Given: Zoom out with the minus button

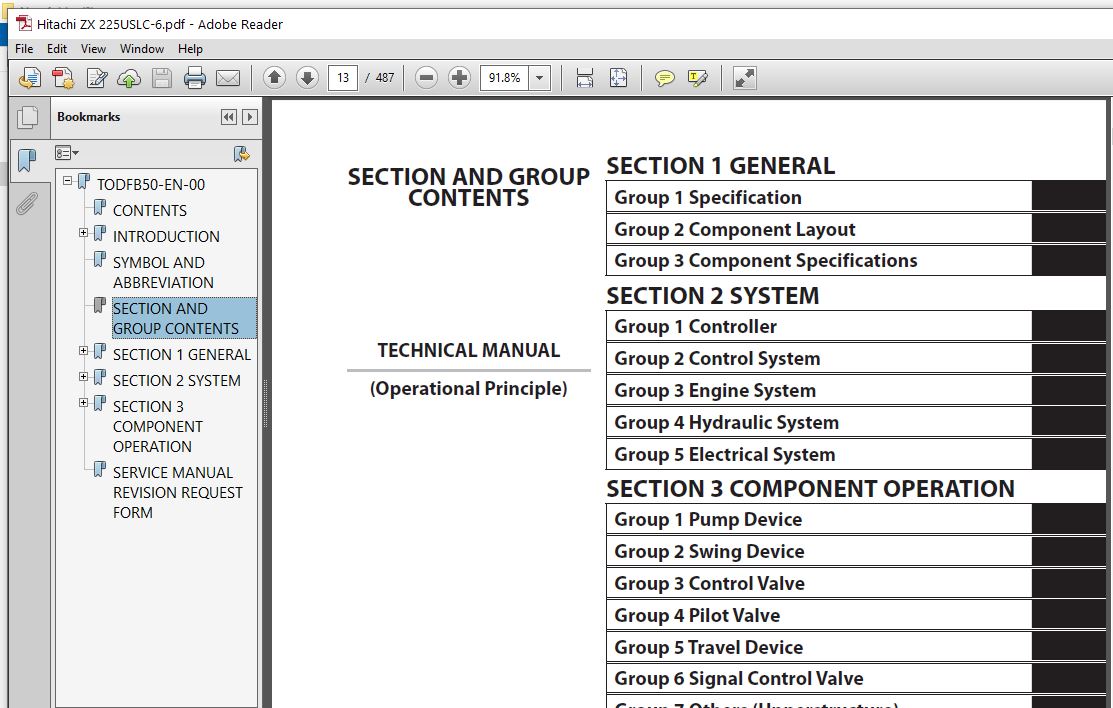Looking at the screenshot, I should point(426,77).
